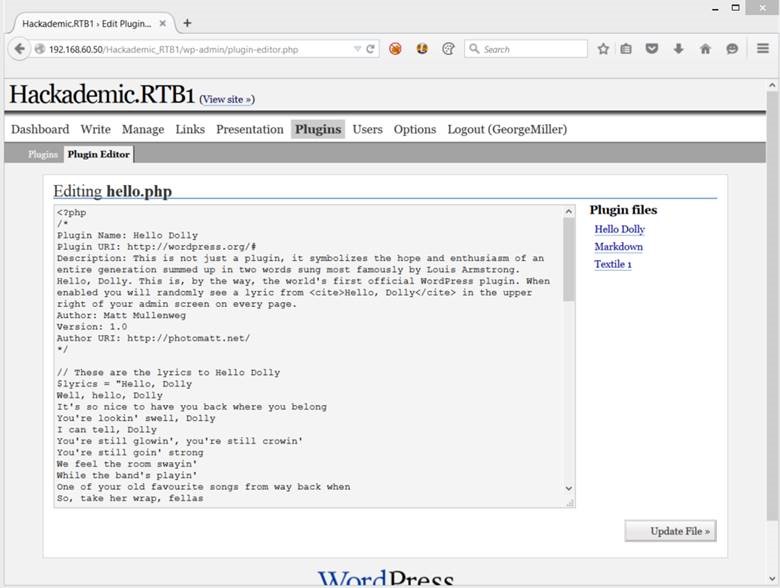780x588 pixels.
Task: Maximize the browser window
Action: click(x=736, y=7)
